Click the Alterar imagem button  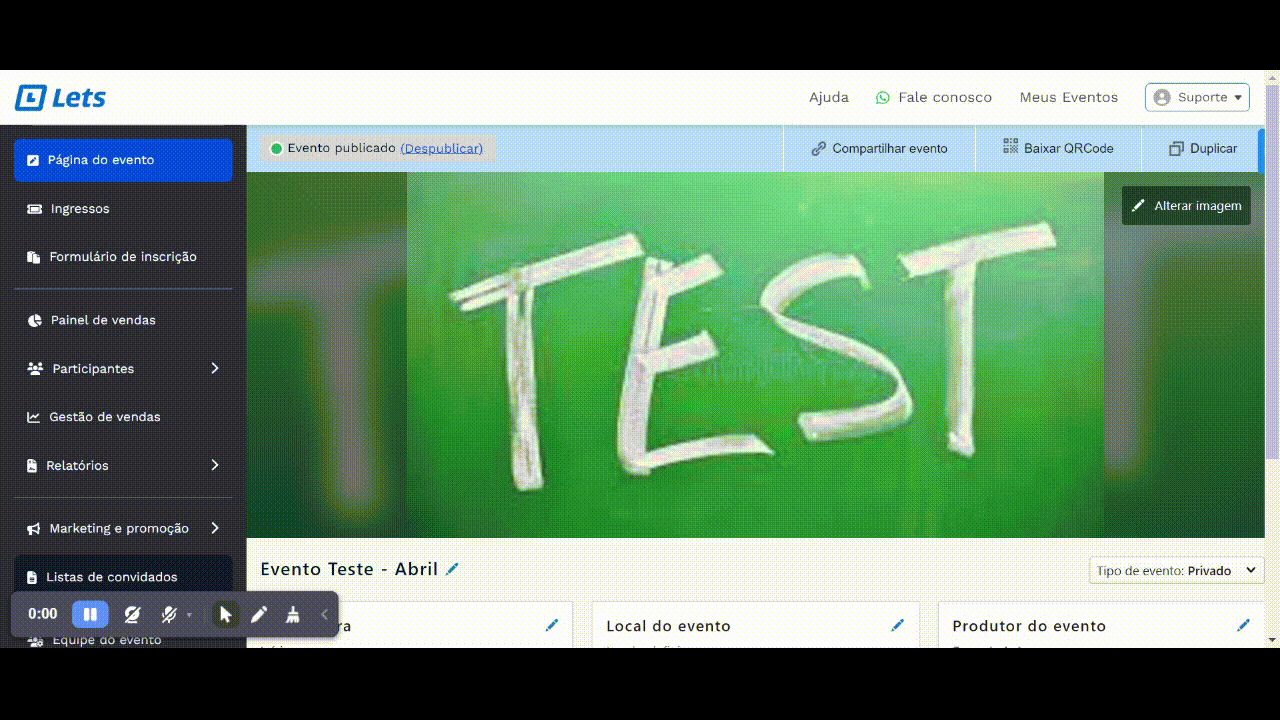coord(1186,205)
